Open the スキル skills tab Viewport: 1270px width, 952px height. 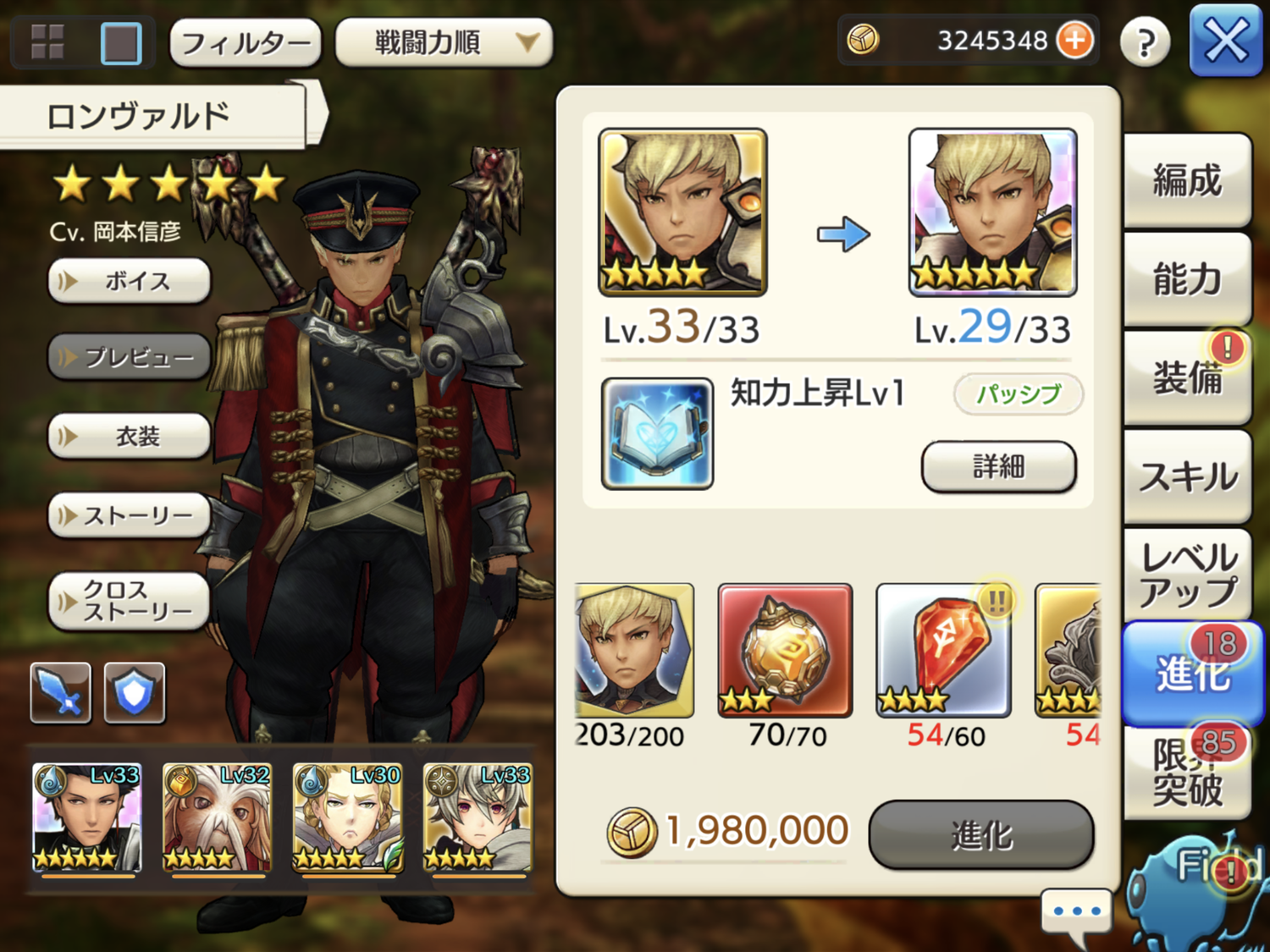pos(1187,476)
